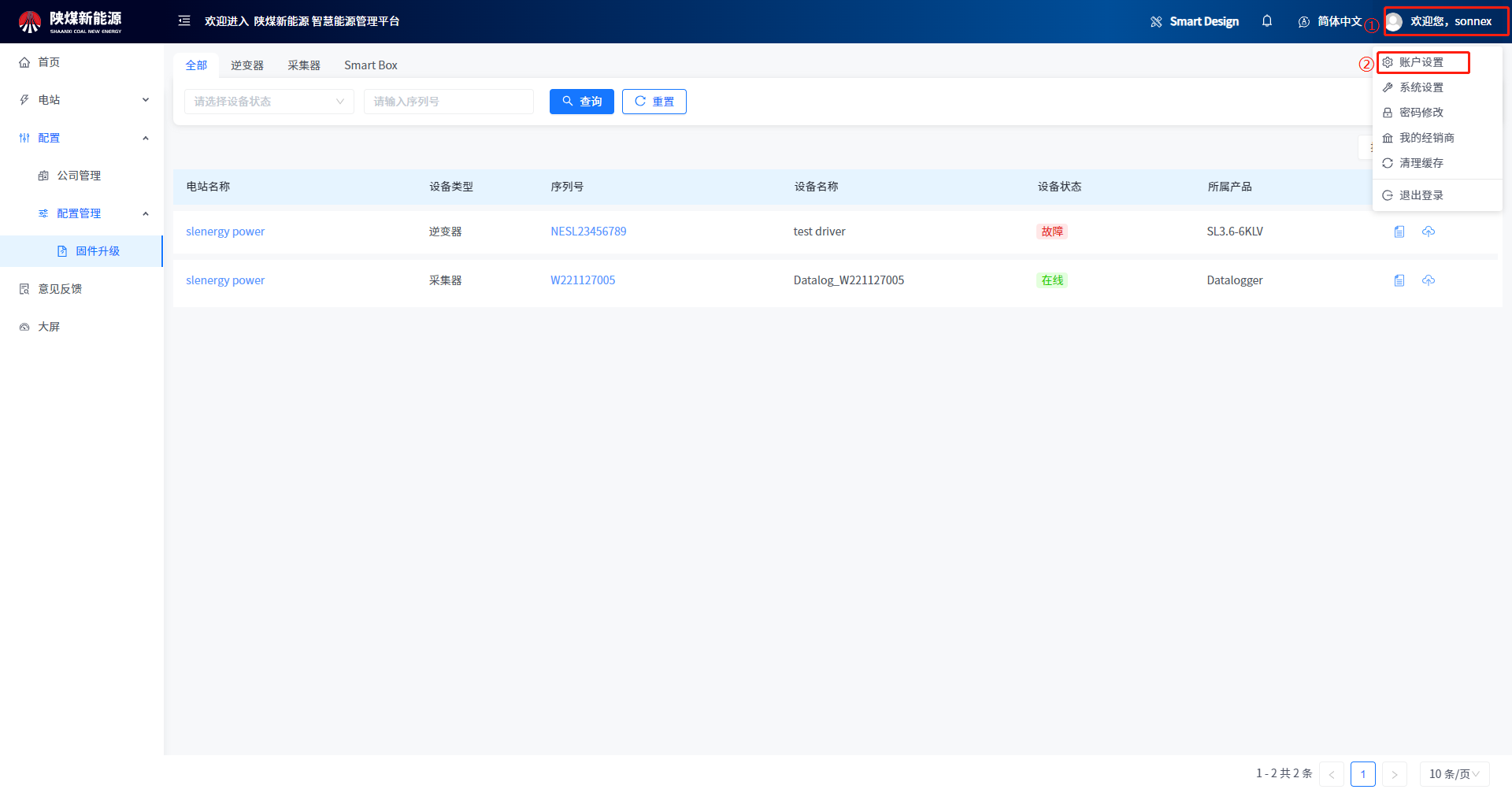
Task: Open the document icon for NESL23456789 row
Action: pos(1399,232)
